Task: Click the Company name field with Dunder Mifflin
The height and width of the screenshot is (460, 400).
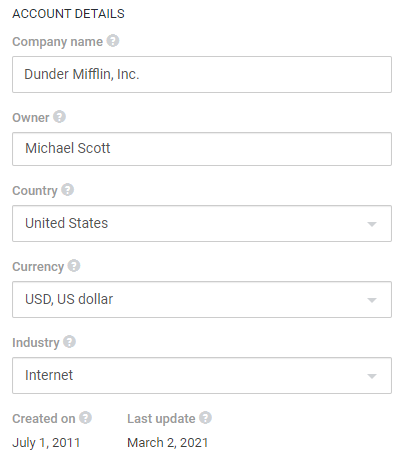Action: (202, 74)
